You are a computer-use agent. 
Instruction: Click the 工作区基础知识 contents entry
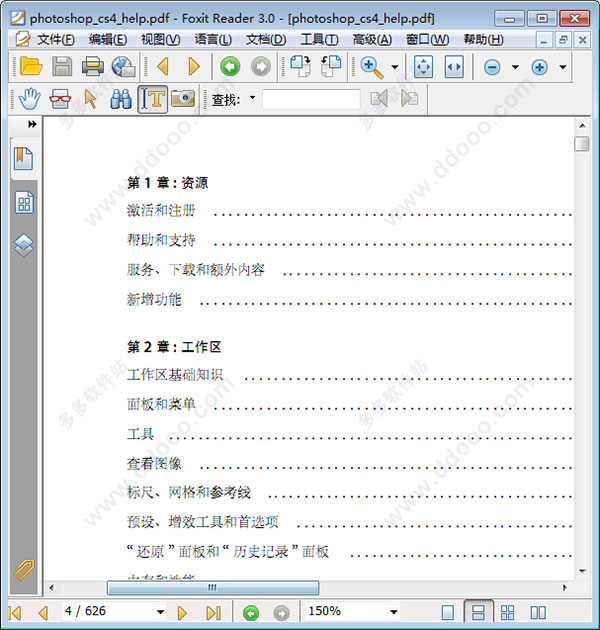click(x=175, y=375)
